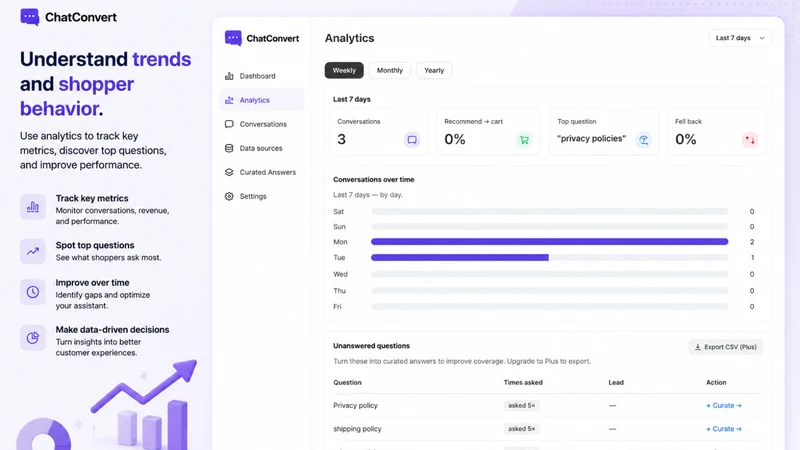
Task: Switch to the Yearly tab
Action: [x=434, y=70]
